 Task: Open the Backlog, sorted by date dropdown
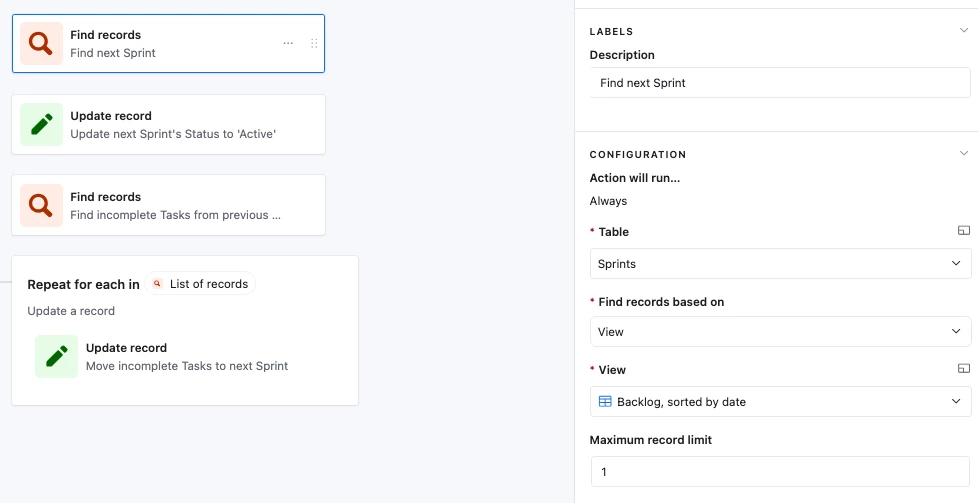(x=780, y=401)
